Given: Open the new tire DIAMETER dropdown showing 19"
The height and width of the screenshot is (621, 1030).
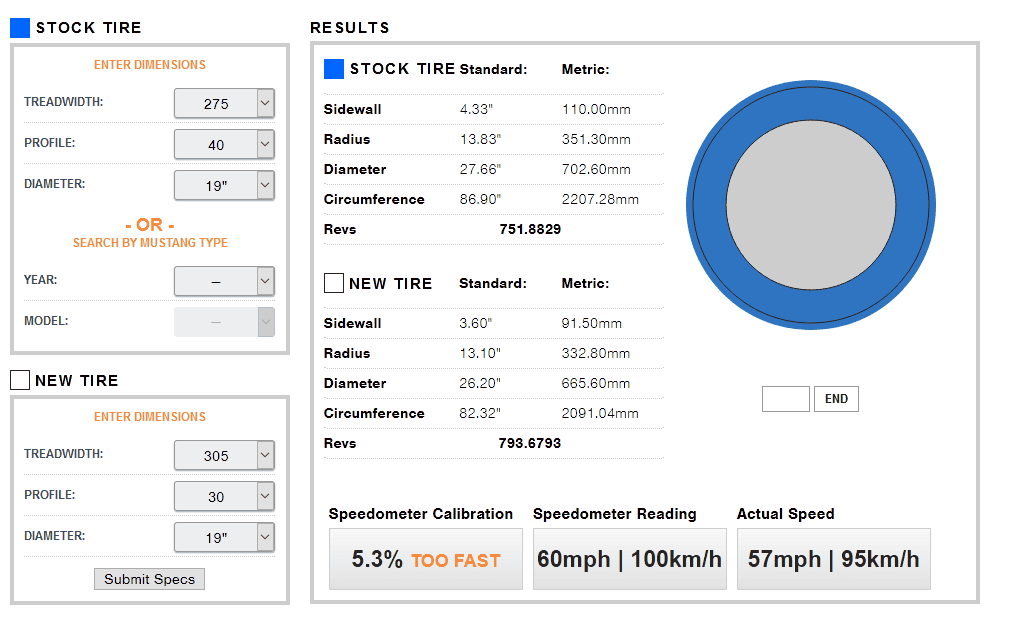Looking at the screenshot, I should [x=224, y=538].
